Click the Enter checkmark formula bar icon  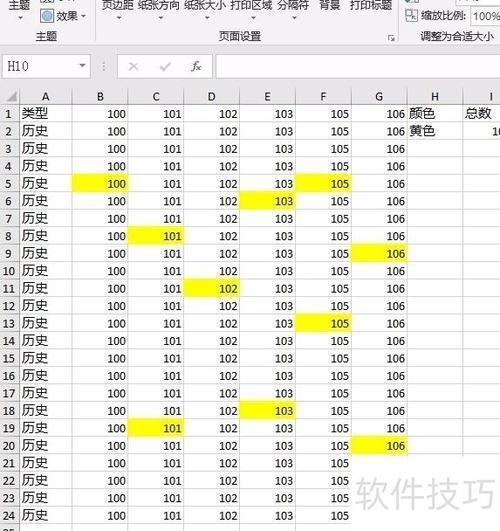165,66
